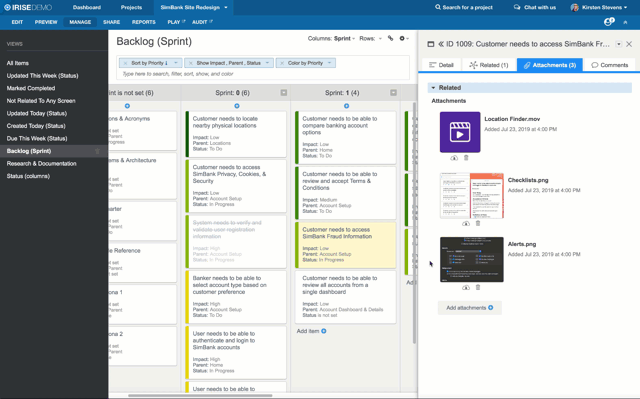Close the ID 1009 detail panel
The width and height of the screenshot is (640, 399).
629,44
